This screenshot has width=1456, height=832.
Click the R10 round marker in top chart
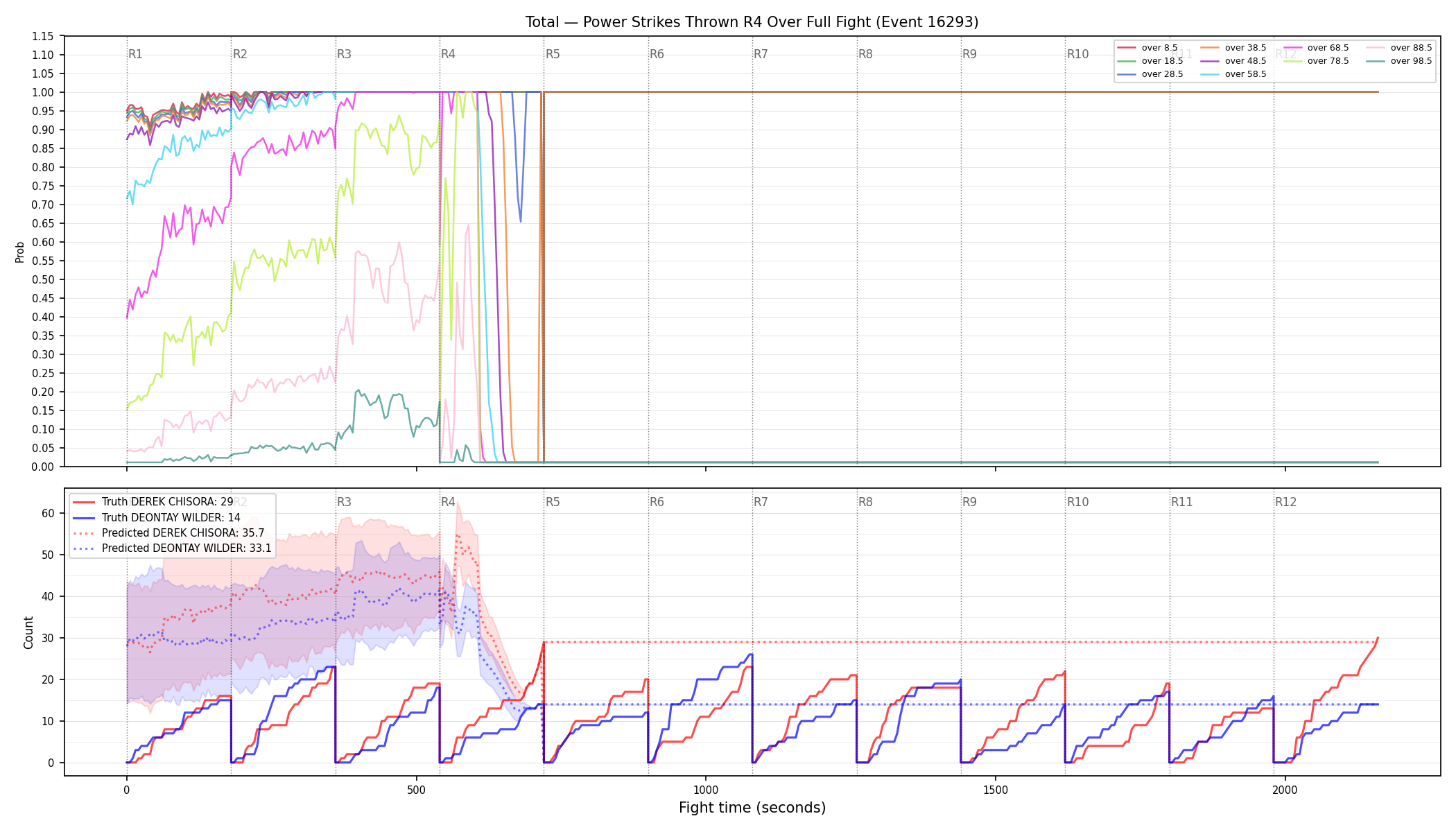[x=1077, y=54]
